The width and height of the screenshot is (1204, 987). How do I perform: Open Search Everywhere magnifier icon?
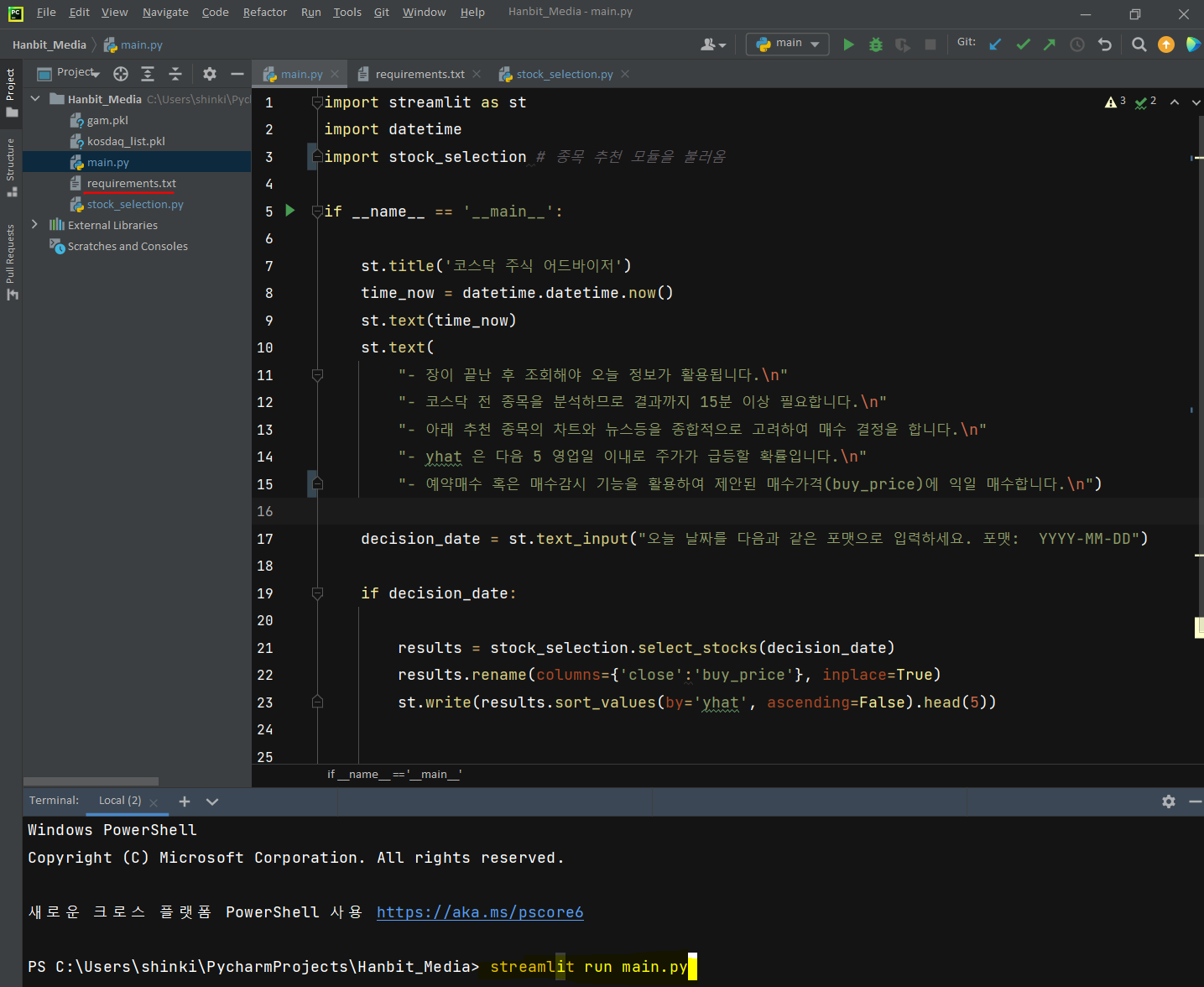[1139, 44]
